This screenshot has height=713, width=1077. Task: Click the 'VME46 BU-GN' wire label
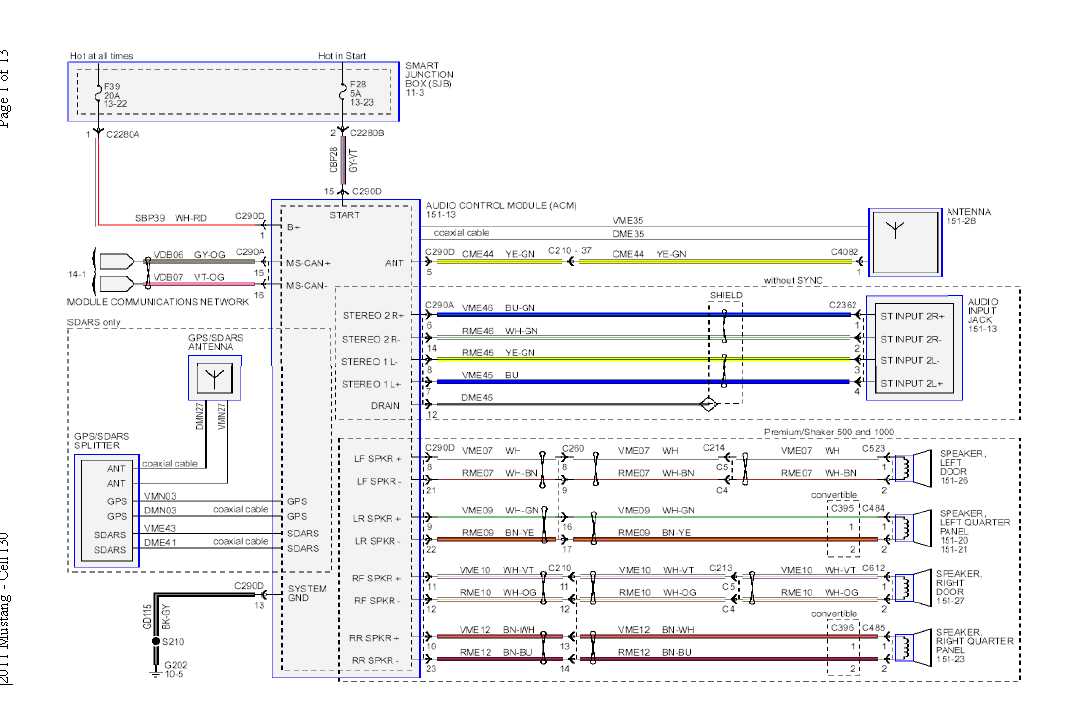(x=498, y=308)
